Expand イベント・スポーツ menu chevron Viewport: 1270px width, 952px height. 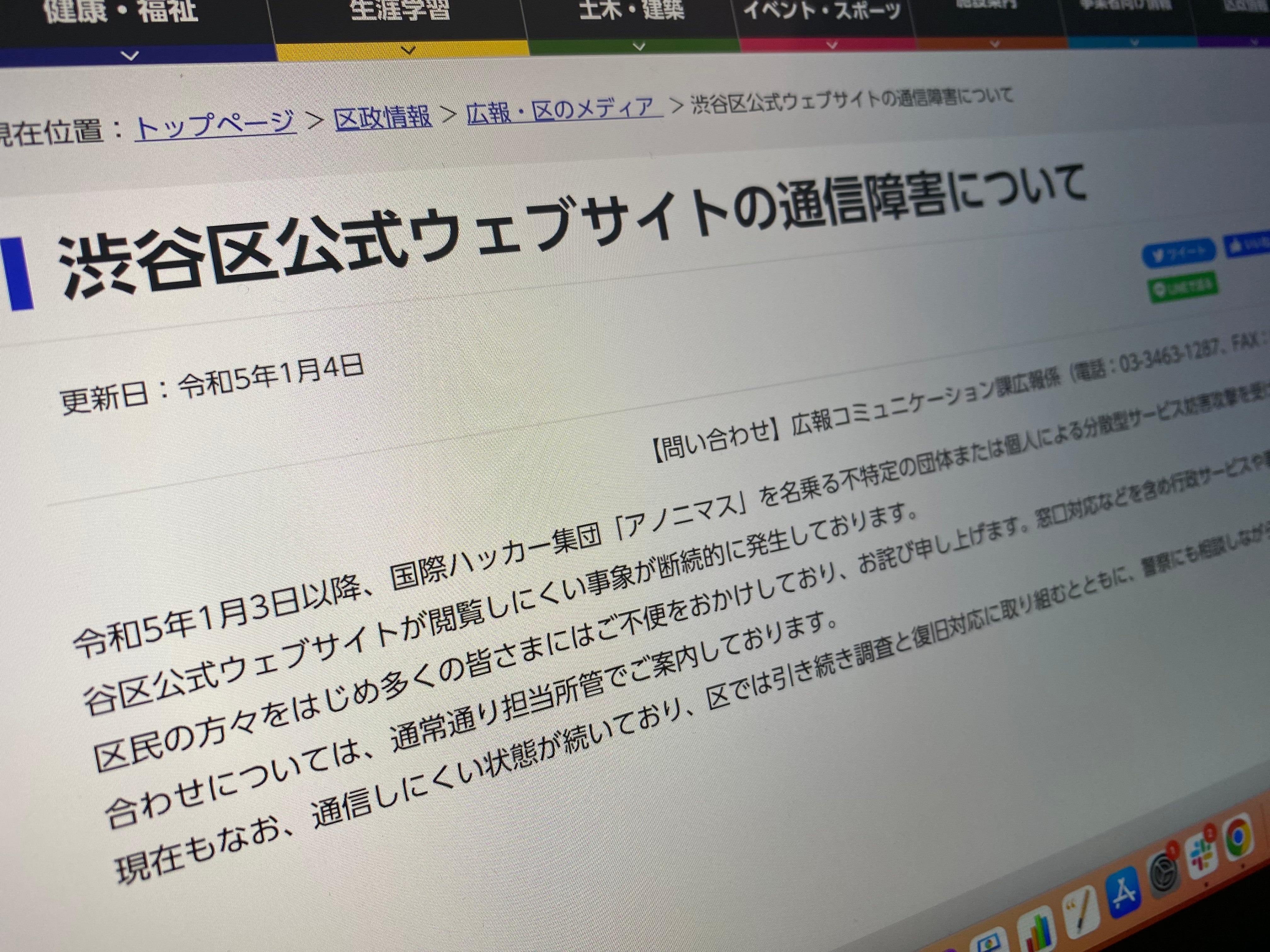831,45
